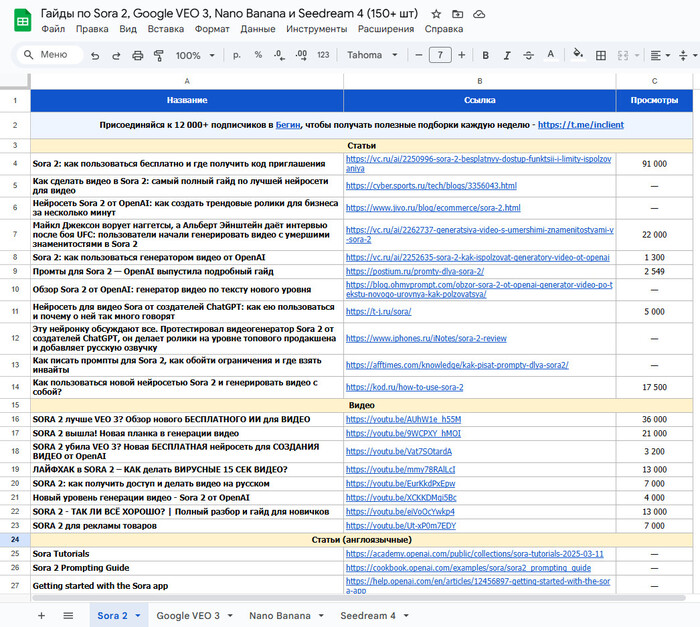Toggle italic formatting
Screen dimensions: 700x627
coord(507,55)
